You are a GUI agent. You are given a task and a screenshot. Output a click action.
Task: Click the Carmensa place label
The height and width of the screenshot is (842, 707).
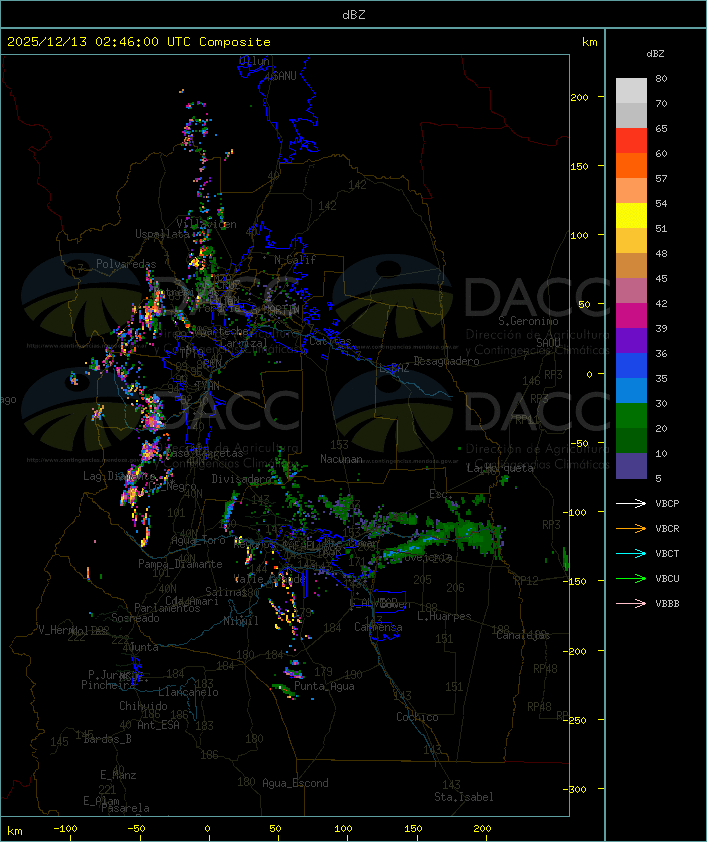(378, 627)
